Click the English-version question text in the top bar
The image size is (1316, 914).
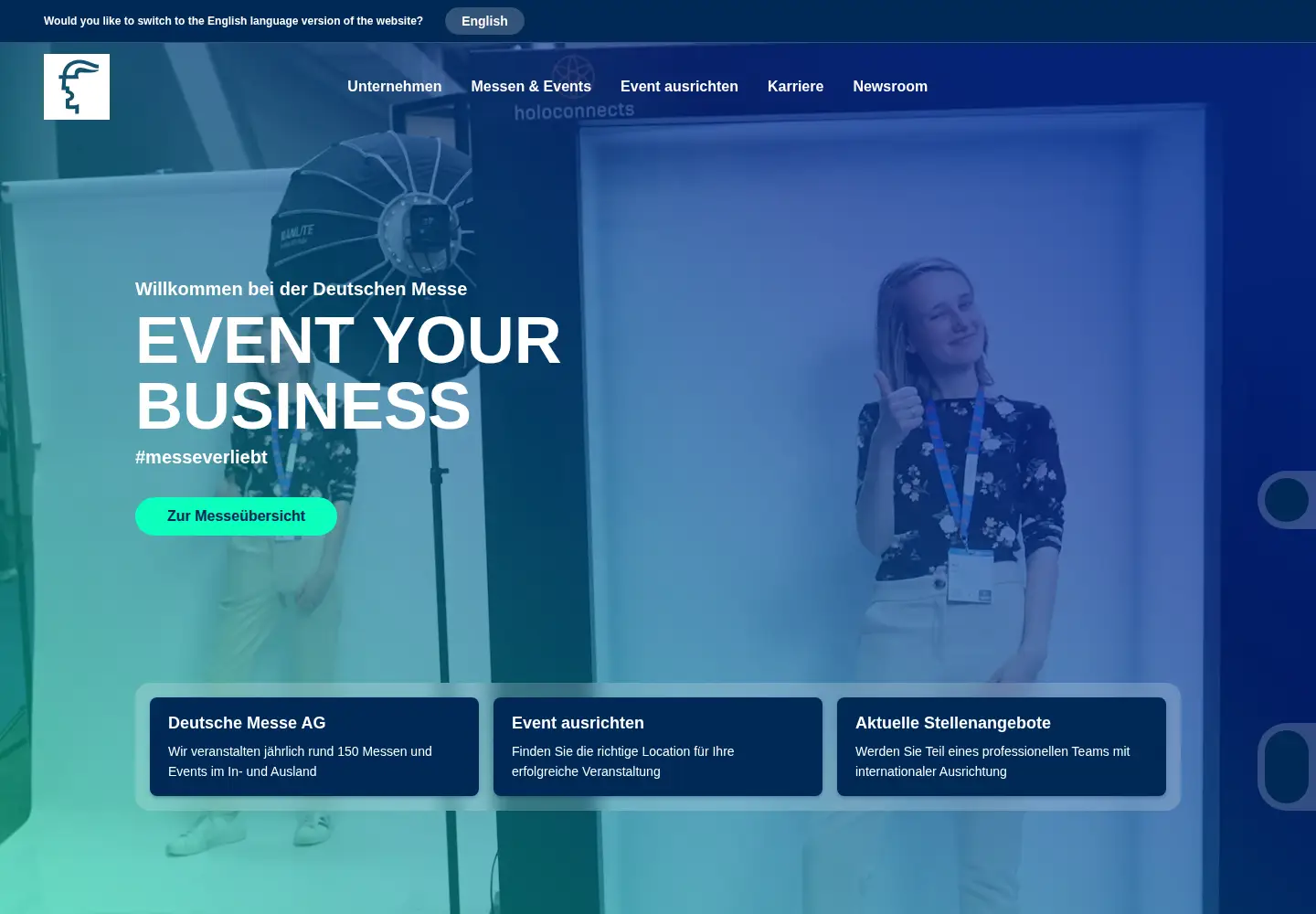233,21
